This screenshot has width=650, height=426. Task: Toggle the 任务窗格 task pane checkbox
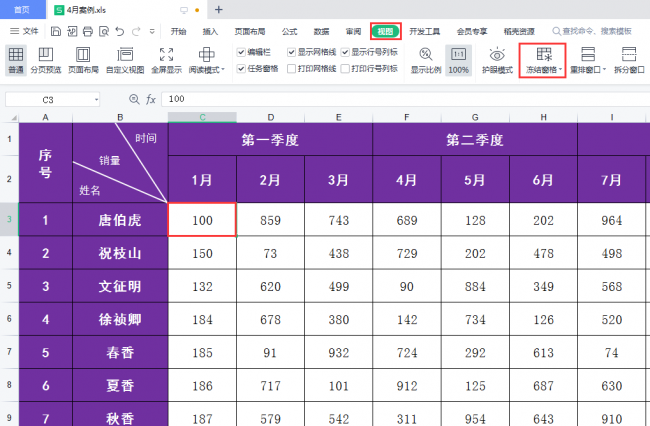241,68
